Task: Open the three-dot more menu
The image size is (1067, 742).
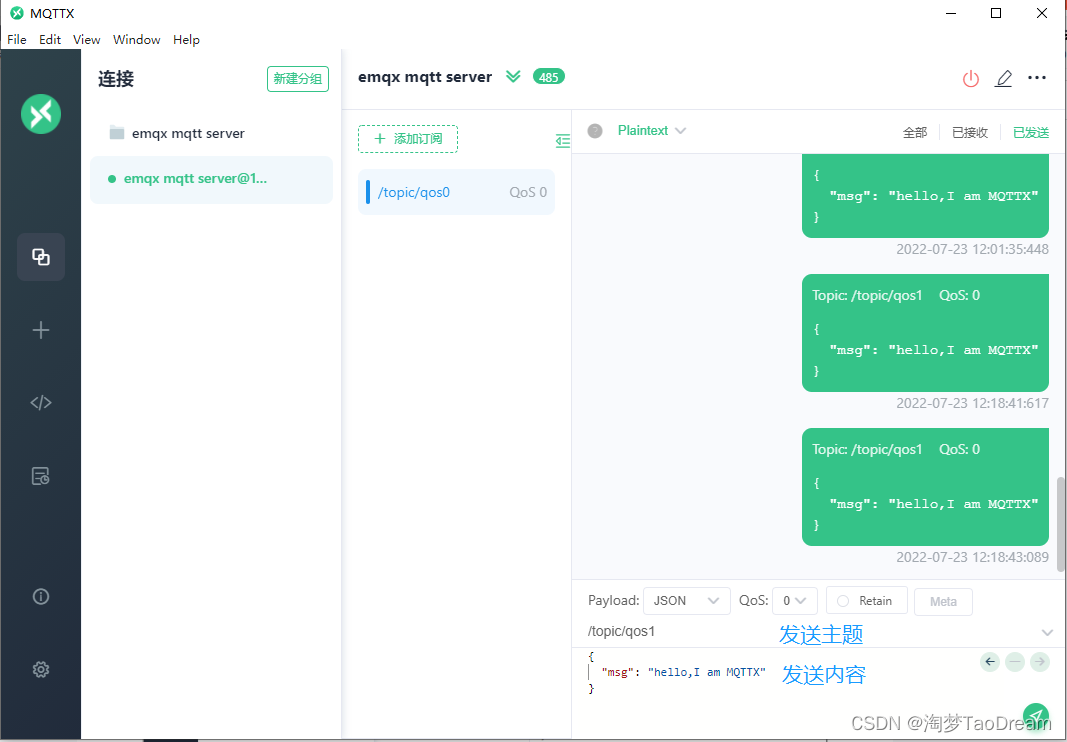Action: coord(1037,78)
